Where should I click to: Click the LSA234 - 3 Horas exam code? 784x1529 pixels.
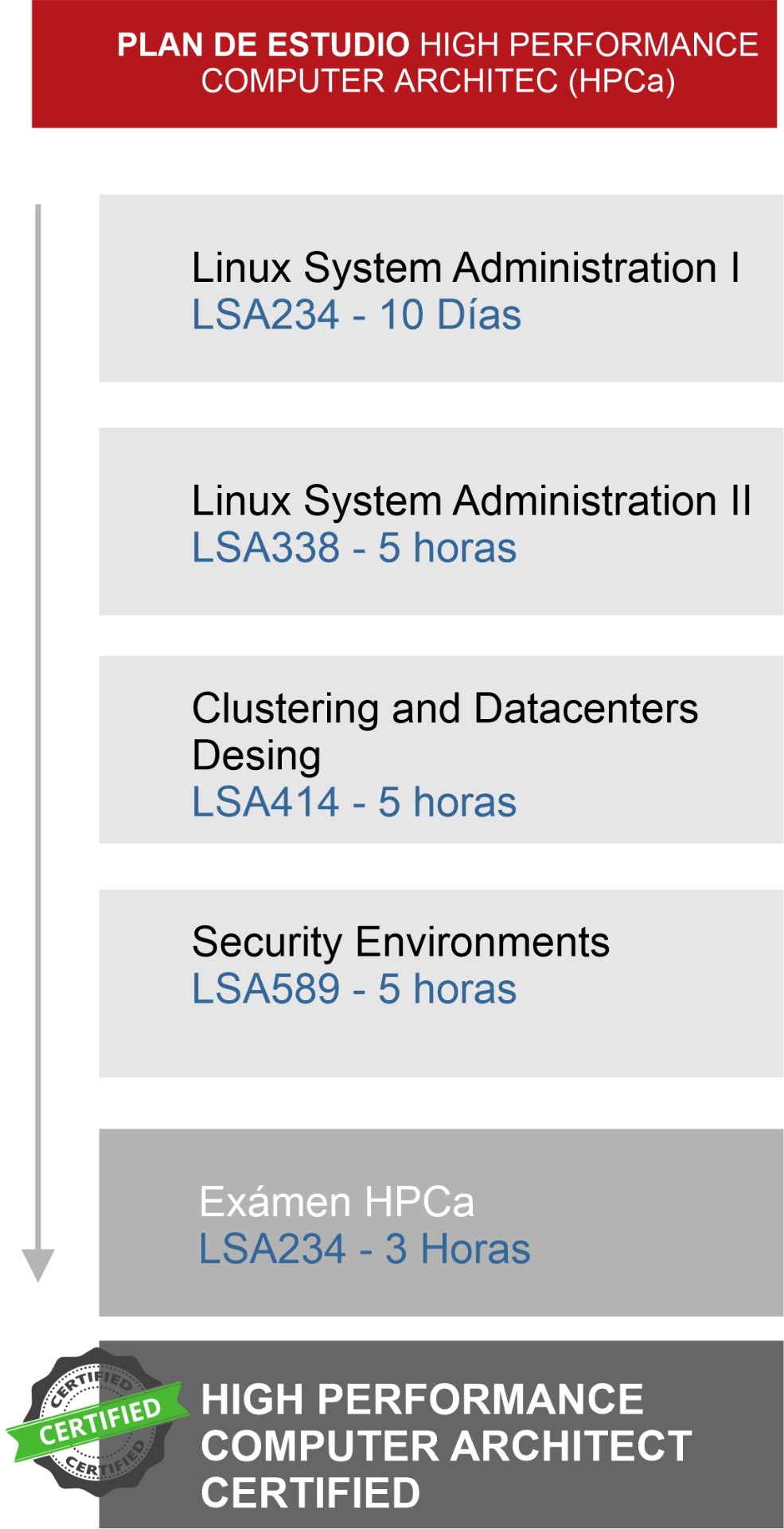pos(365,1249)
